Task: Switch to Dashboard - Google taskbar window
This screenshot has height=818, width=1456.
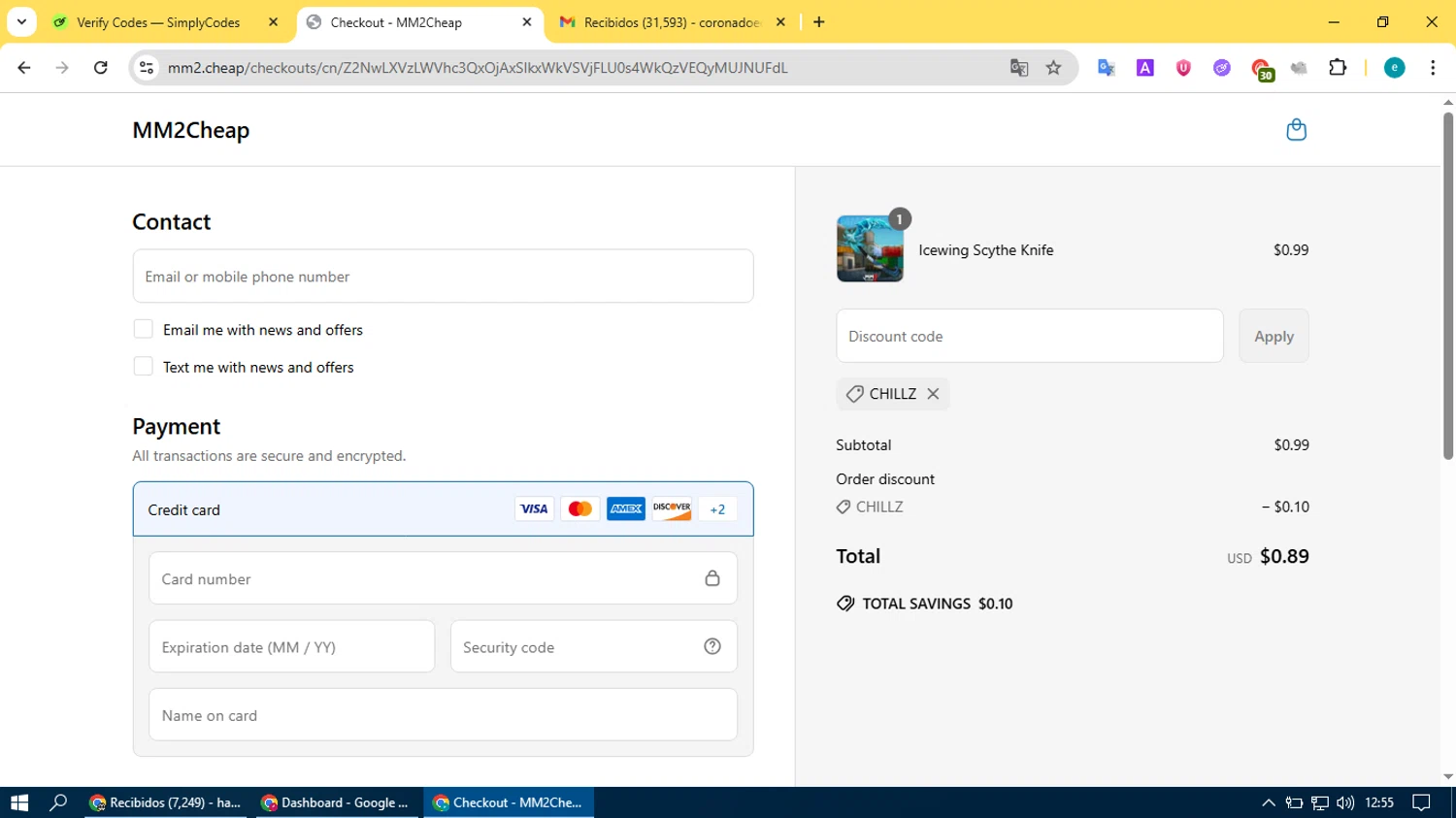Action: pos(336,802)
